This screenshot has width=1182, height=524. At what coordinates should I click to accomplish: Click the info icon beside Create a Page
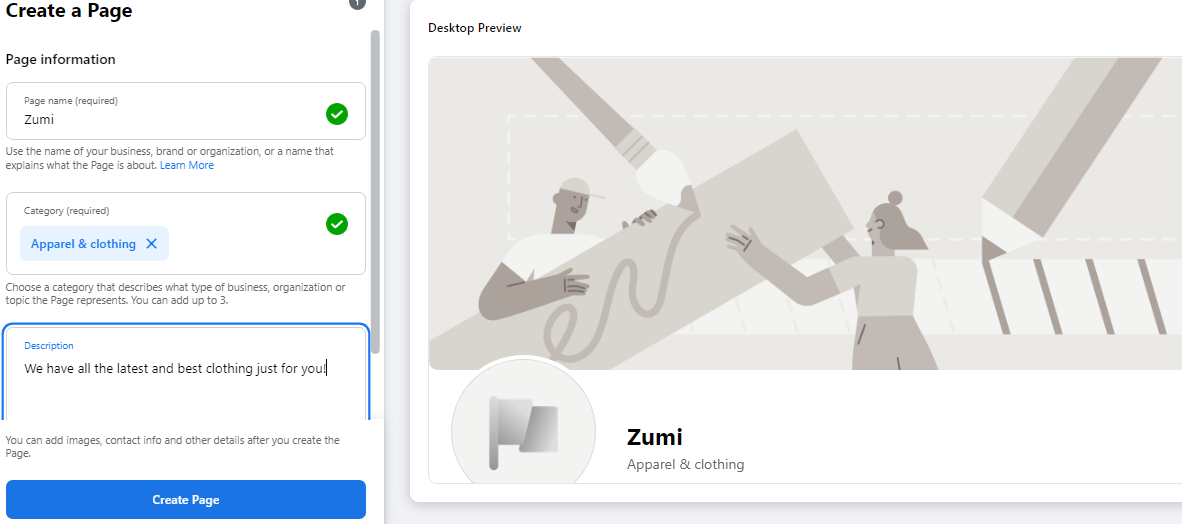click(357, 3)
